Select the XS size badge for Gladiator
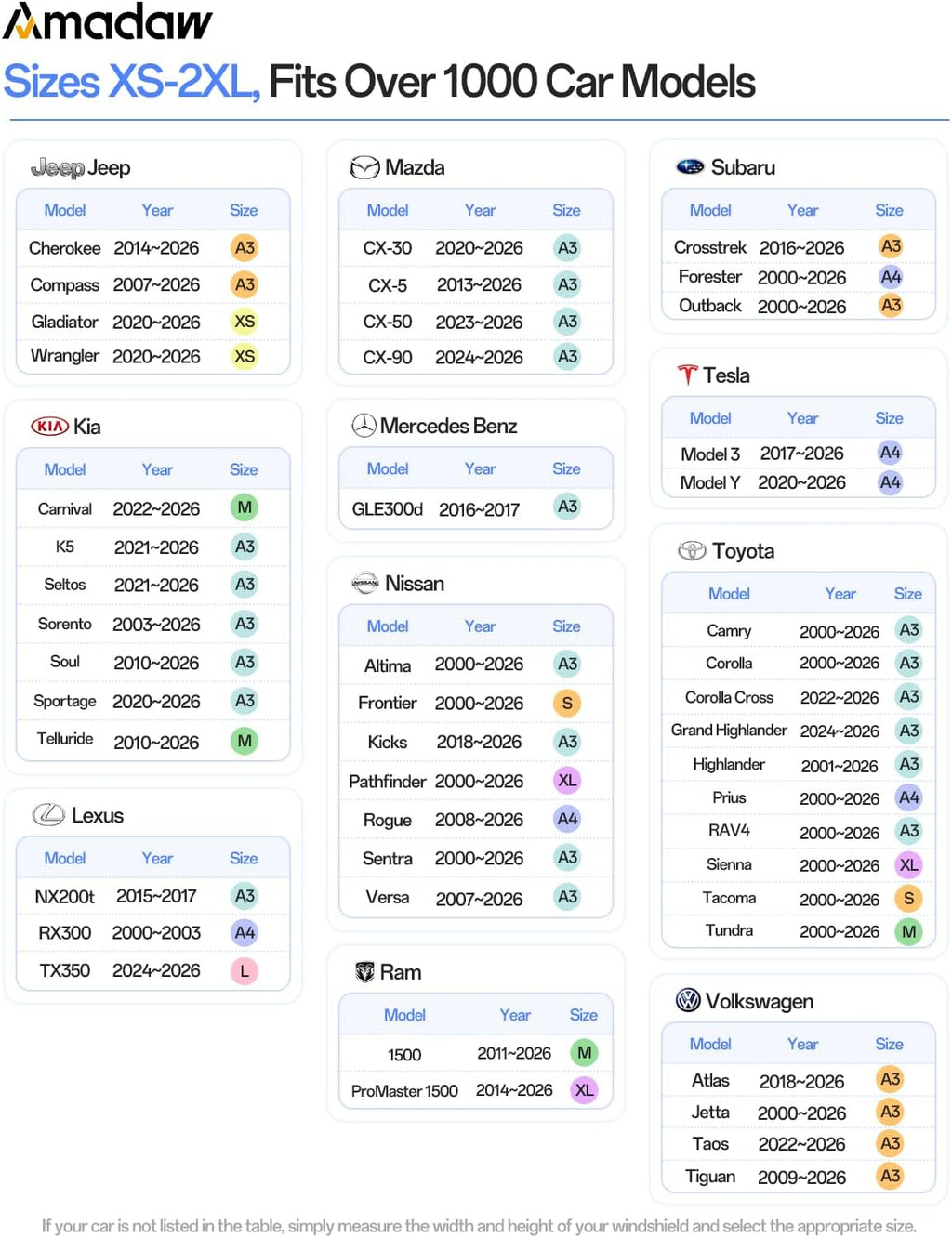952x1238 pixels. 245,322
